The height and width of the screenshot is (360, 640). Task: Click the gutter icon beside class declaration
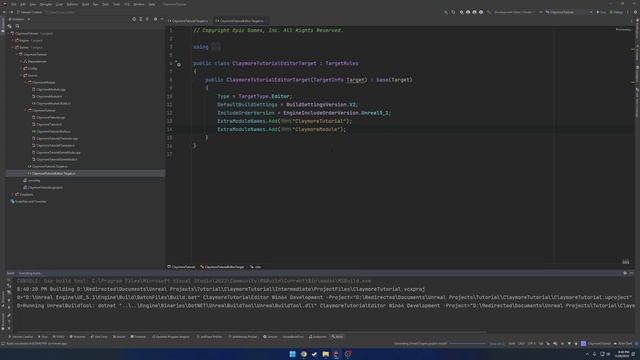coord(178,64)
